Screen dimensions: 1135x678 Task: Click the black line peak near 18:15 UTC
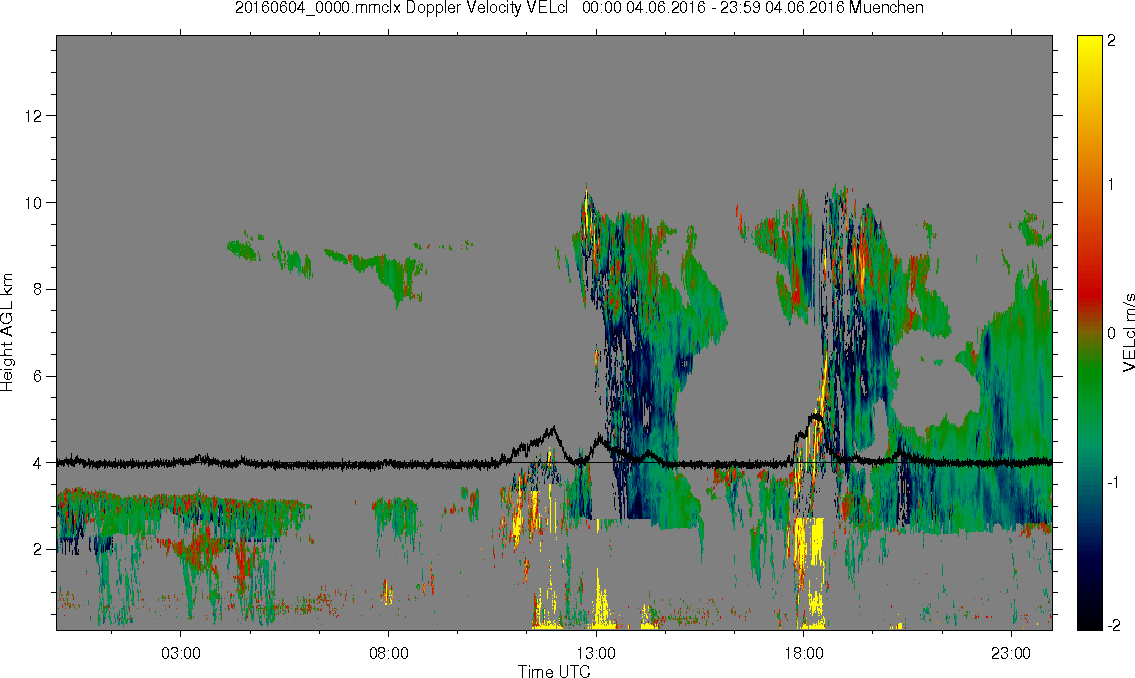pos(816,415)
